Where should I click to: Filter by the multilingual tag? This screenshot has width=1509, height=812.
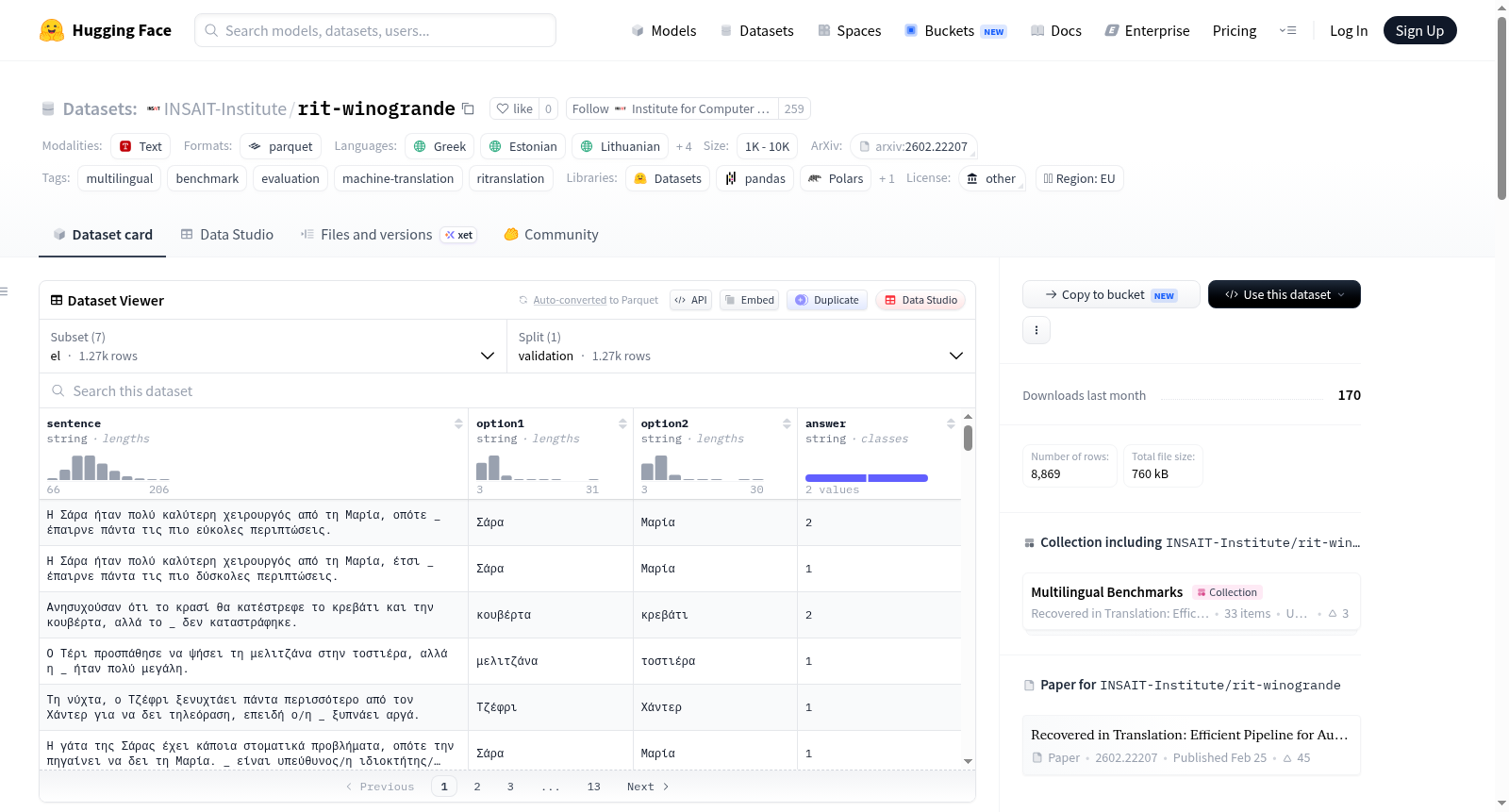[x=120, y=178]
